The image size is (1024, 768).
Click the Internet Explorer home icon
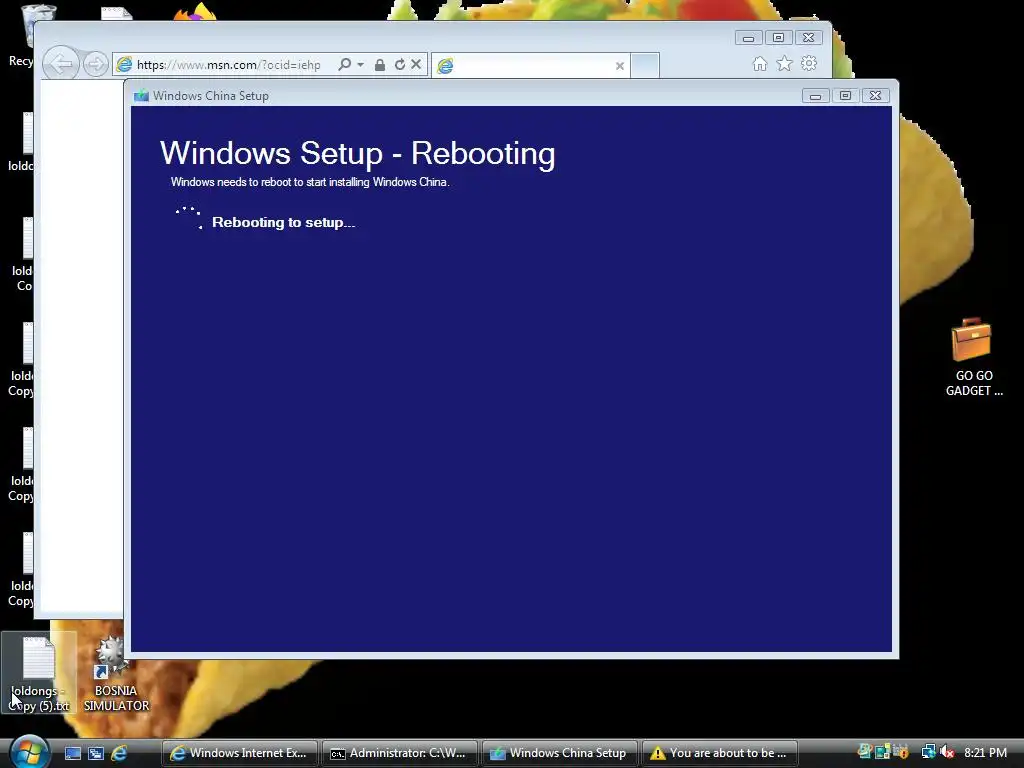(760, 63)
